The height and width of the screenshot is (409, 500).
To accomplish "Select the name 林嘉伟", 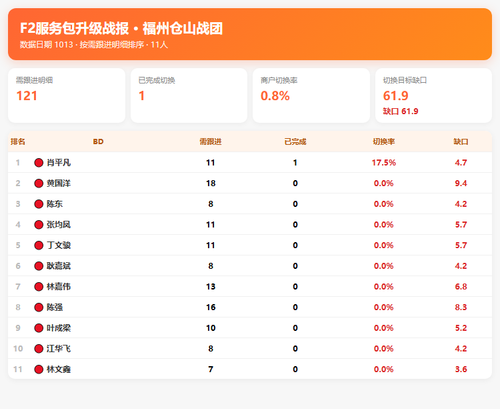I will (59, 287).
